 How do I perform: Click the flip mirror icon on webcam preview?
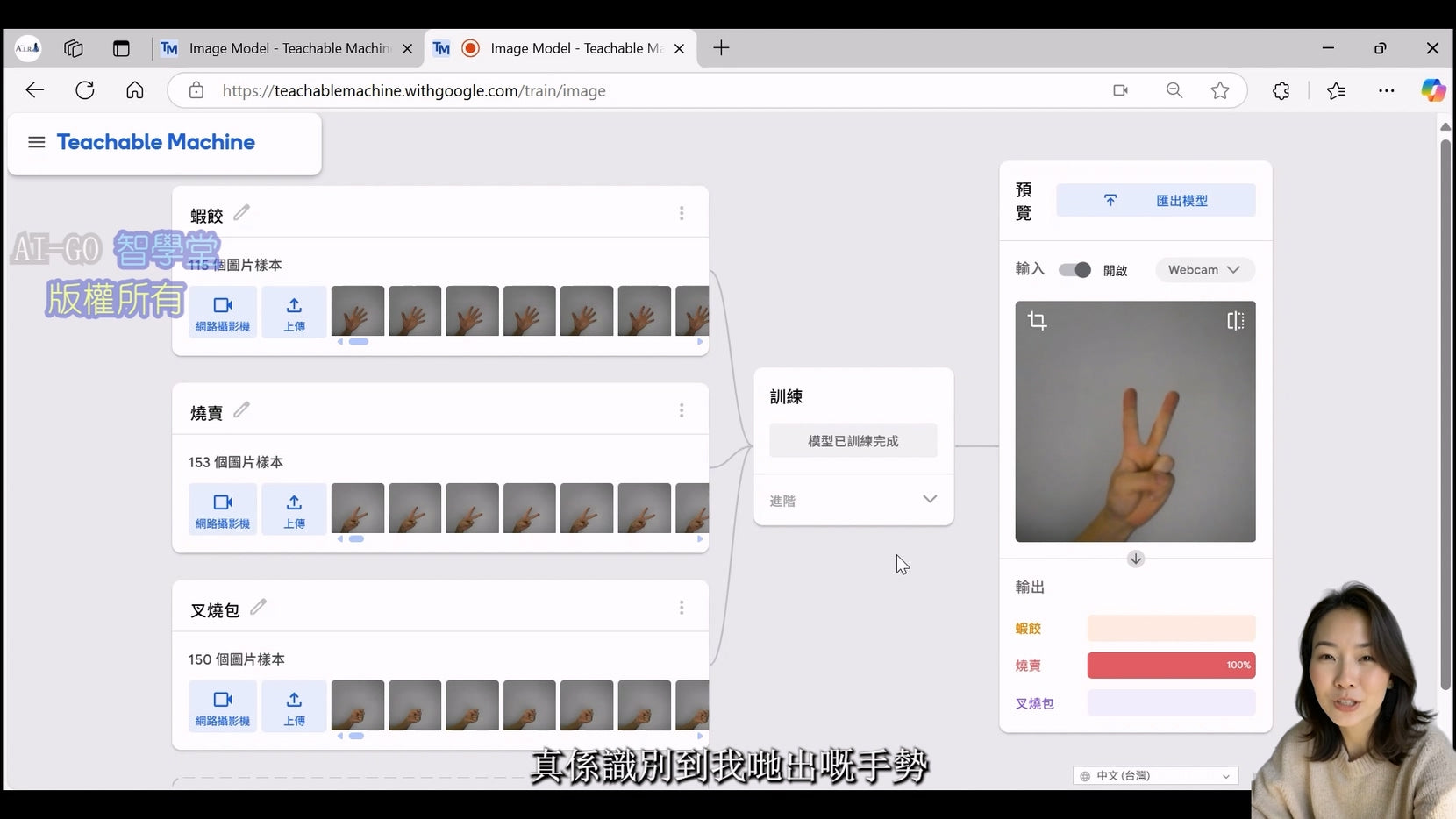tap(1235, 321)
